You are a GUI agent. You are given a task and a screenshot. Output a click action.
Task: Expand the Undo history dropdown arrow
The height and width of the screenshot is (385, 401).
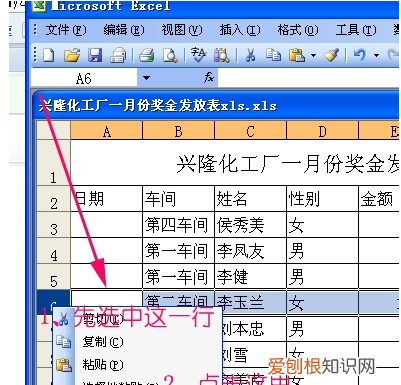click(x=376, y=55)
